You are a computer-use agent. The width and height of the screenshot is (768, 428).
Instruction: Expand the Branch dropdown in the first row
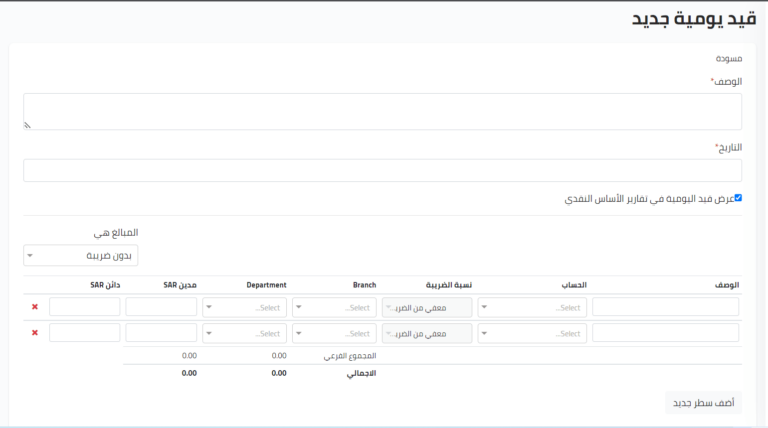pos(334,307)
